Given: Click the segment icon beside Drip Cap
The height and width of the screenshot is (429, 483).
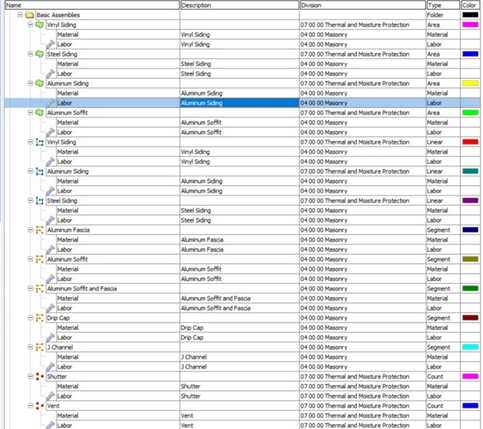Looking at the screenshot, I should [39, 318].
